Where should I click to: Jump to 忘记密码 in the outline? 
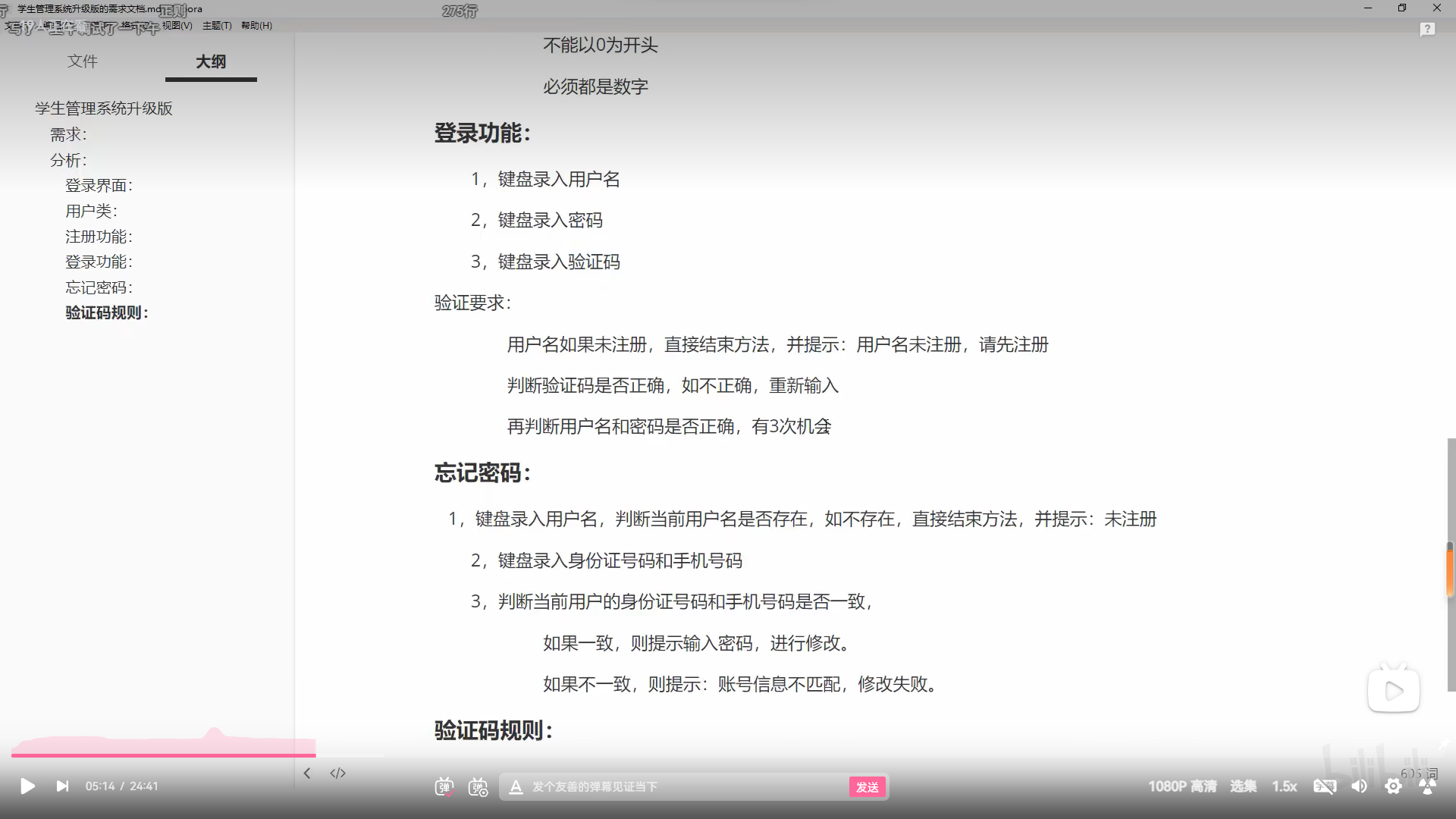pyautogui.click(x=99, y=287)
